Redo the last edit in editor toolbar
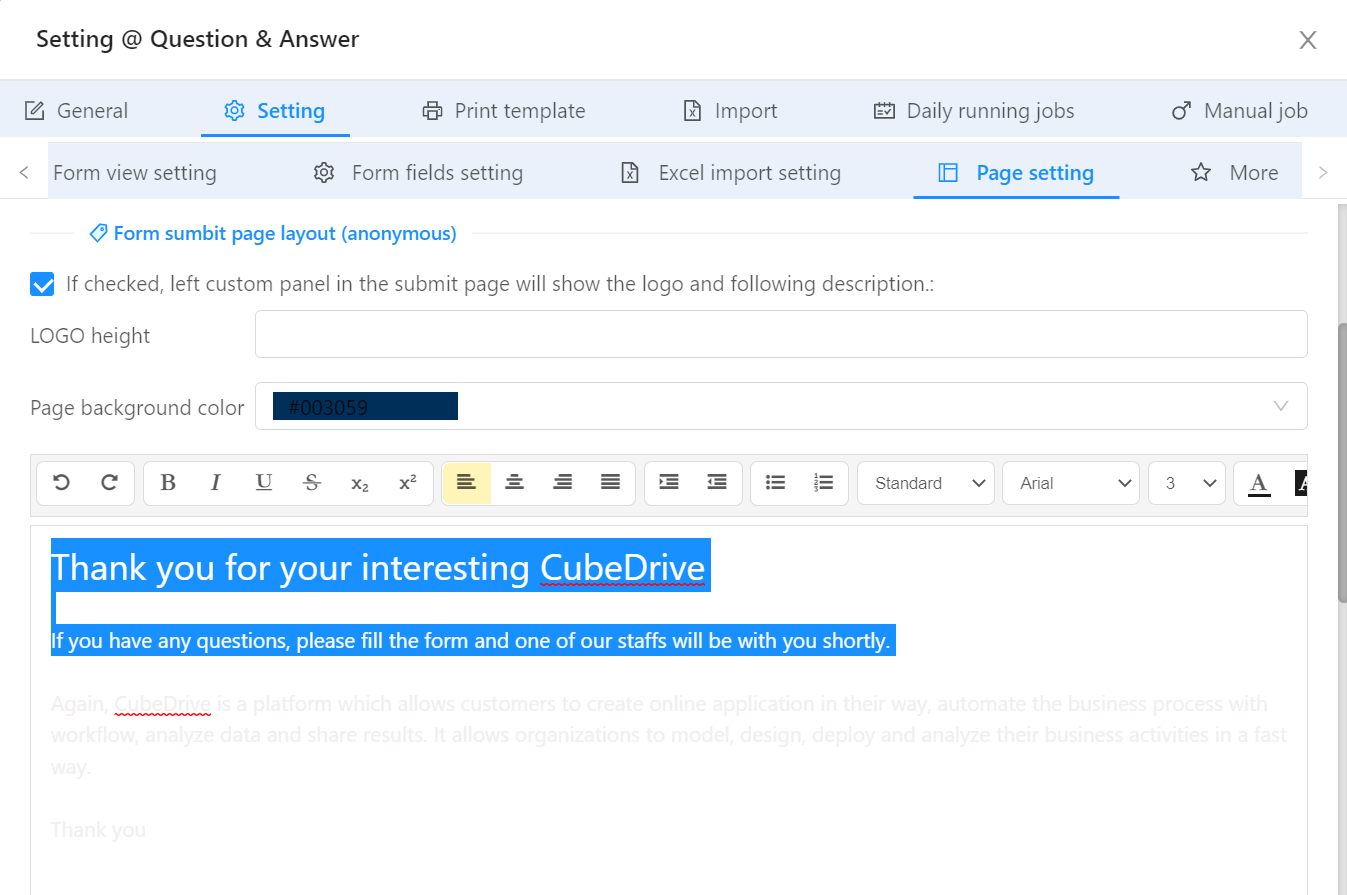This screenshot has width=1347, height=895. tap(111, 483)
